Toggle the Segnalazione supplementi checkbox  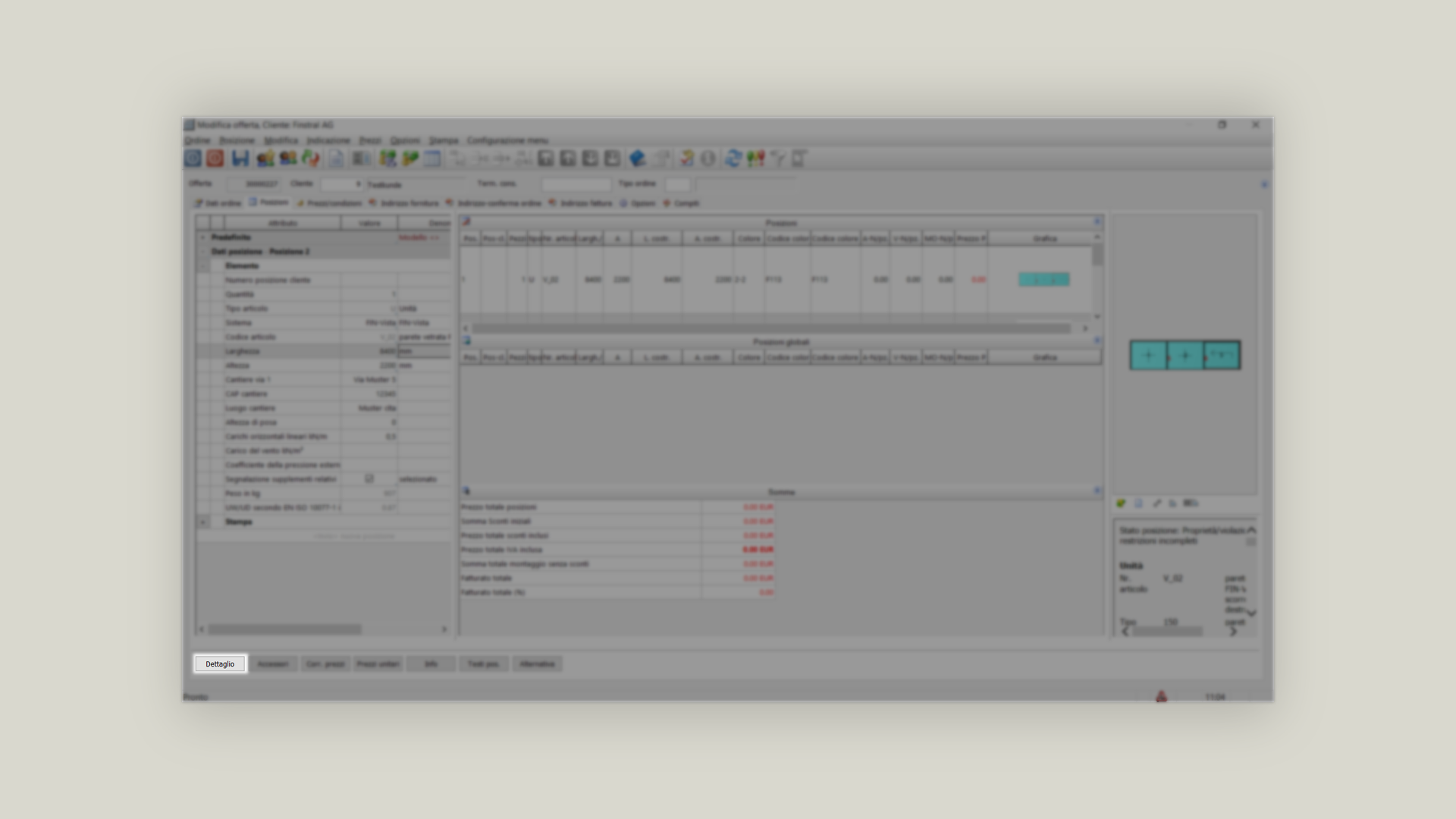tap(369, 479)
